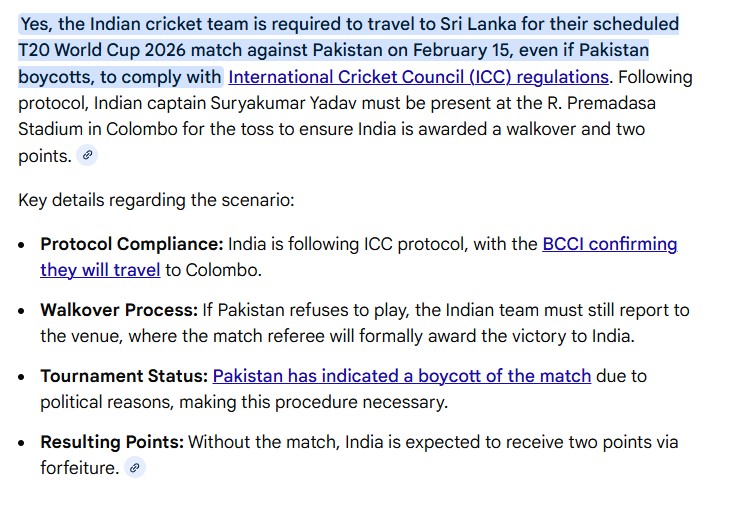Viewport: 743px width, 508px height.
Task: Click 'Key details regarding the scenario:' text
Action: click(x=156, y=199)
